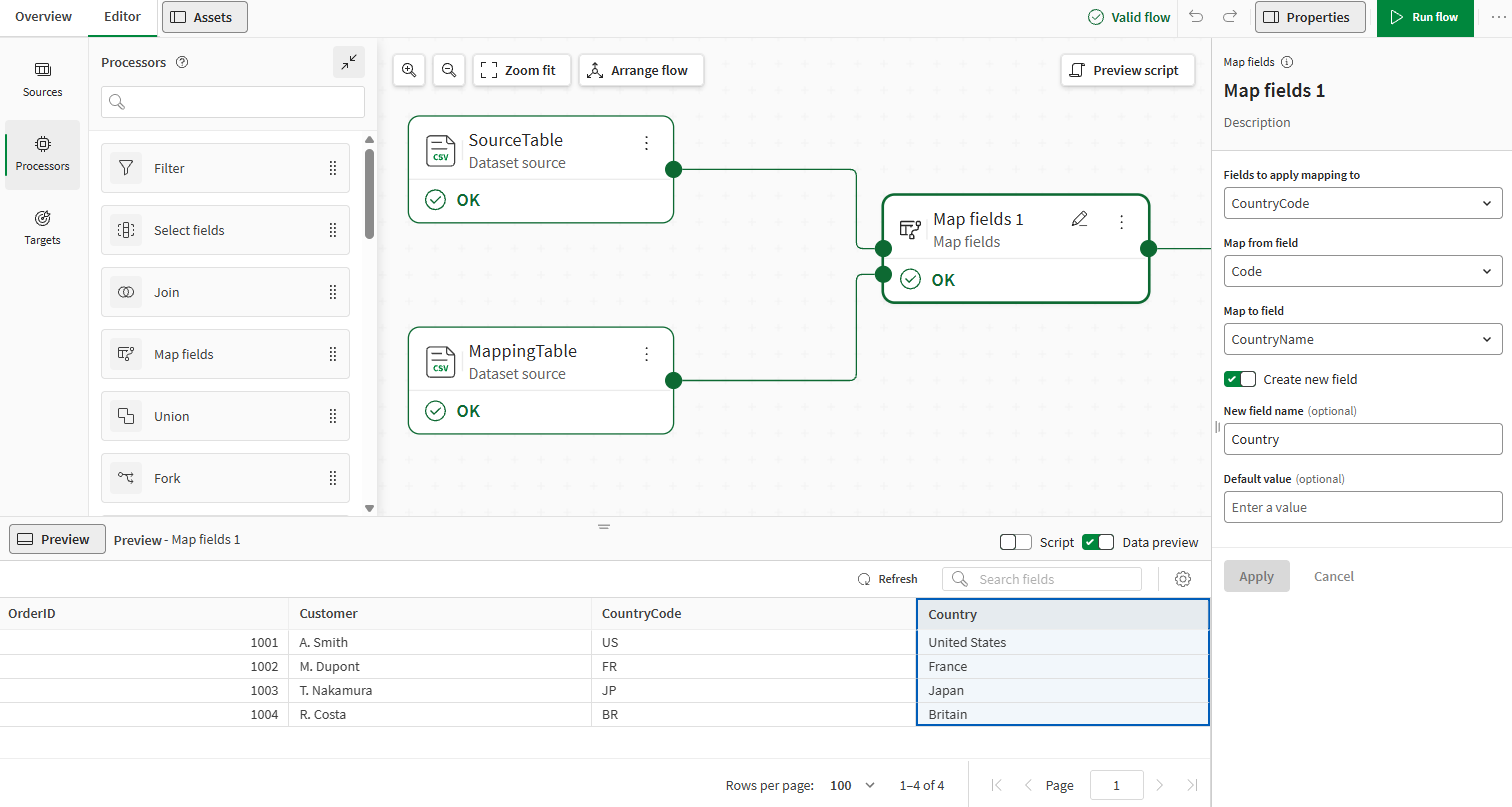Click the Join processor icon
This screenshot has height=807, width=1512.
coord(126,292)
